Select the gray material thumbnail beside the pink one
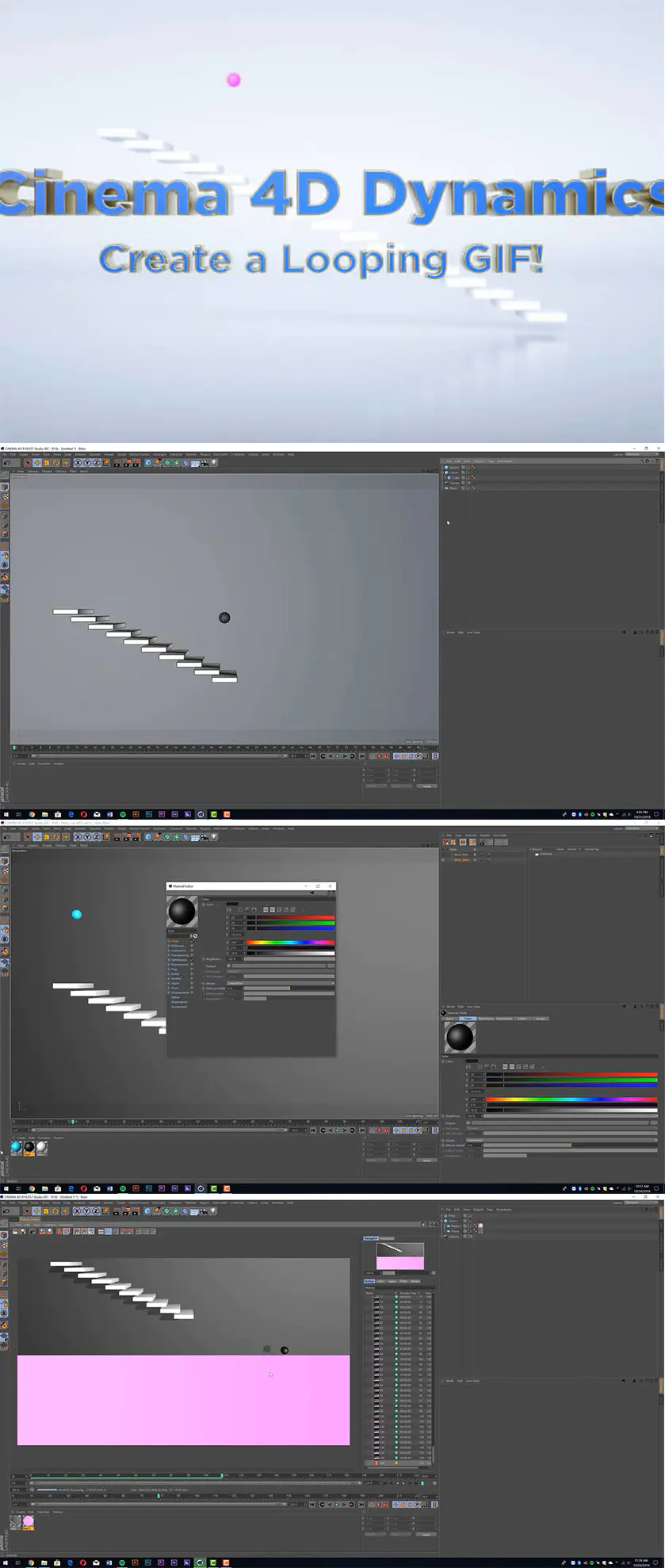Screen dimensions: 665x1568 click(x=15, y=1521)
